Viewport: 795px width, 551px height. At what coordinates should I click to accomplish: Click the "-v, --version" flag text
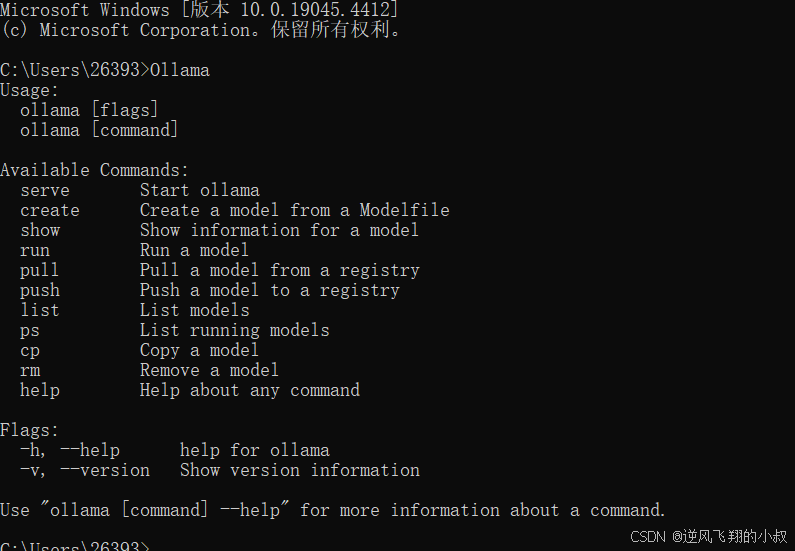[85, 470]
